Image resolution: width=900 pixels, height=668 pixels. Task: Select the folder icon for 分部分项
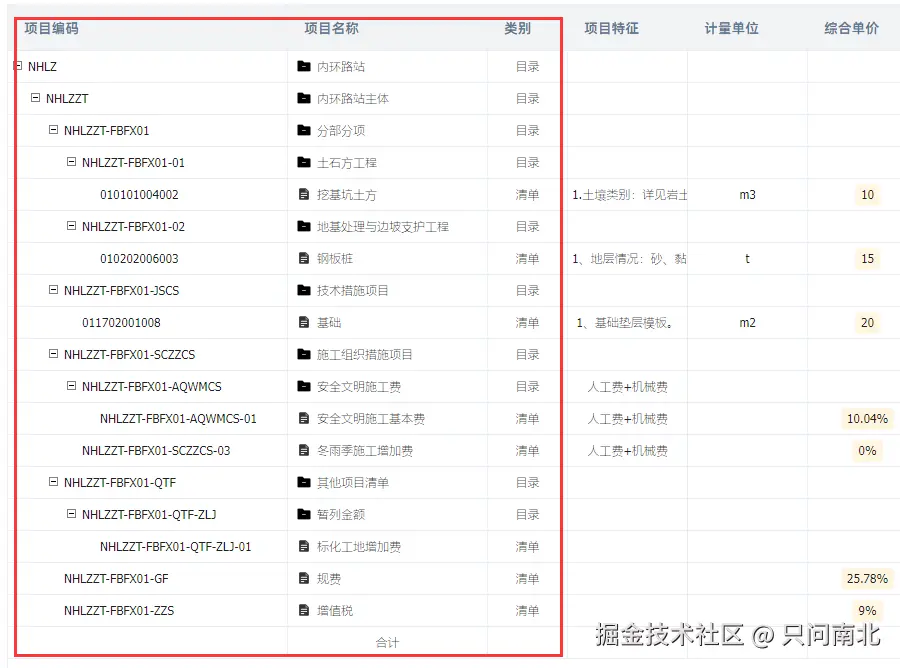(x=305, y=130)
